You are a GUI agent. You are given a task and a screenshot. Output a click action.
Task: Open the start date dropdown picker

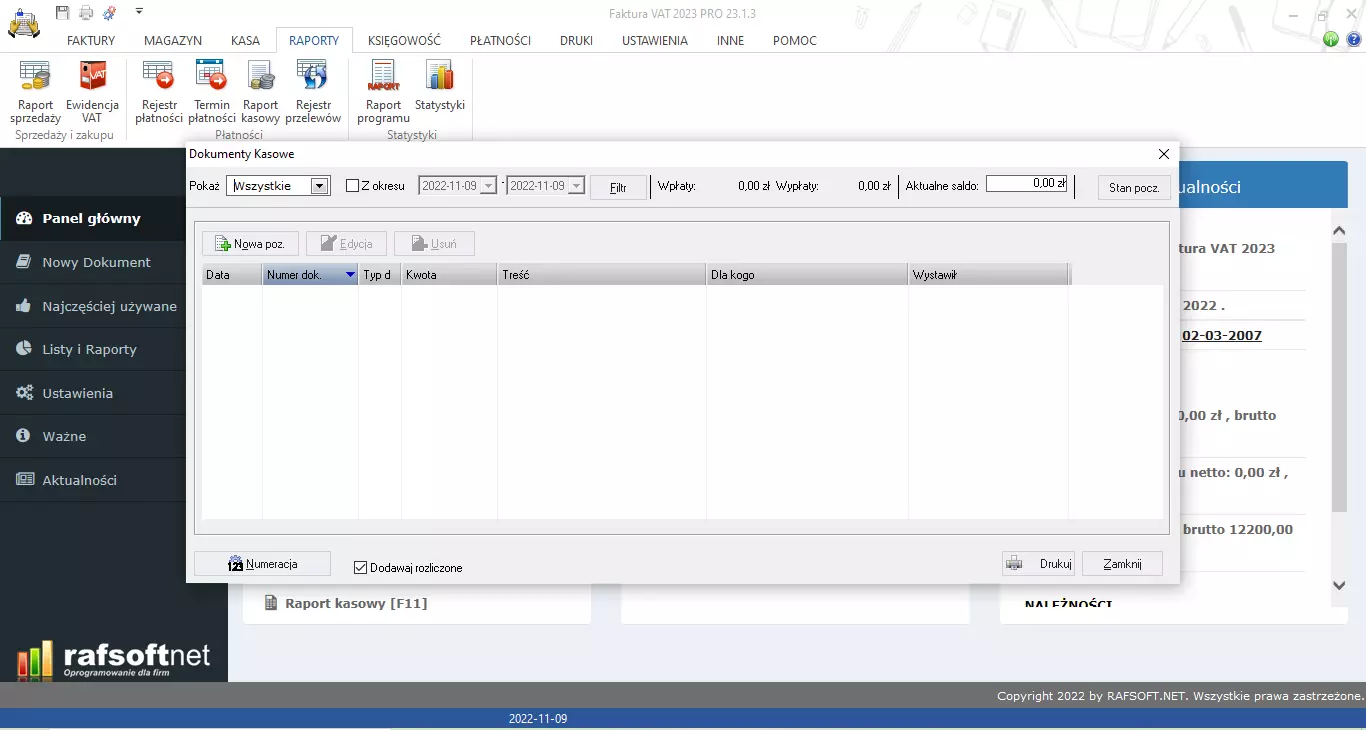[488, 186]
